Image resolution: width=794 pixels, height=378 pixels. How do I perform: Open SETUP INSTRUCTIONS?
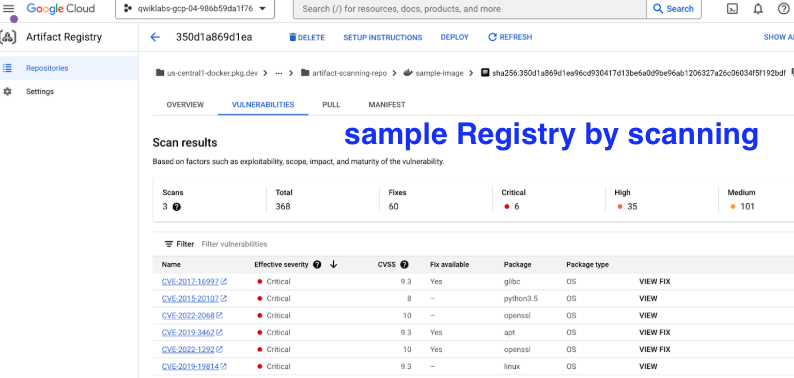pos(383,37)
